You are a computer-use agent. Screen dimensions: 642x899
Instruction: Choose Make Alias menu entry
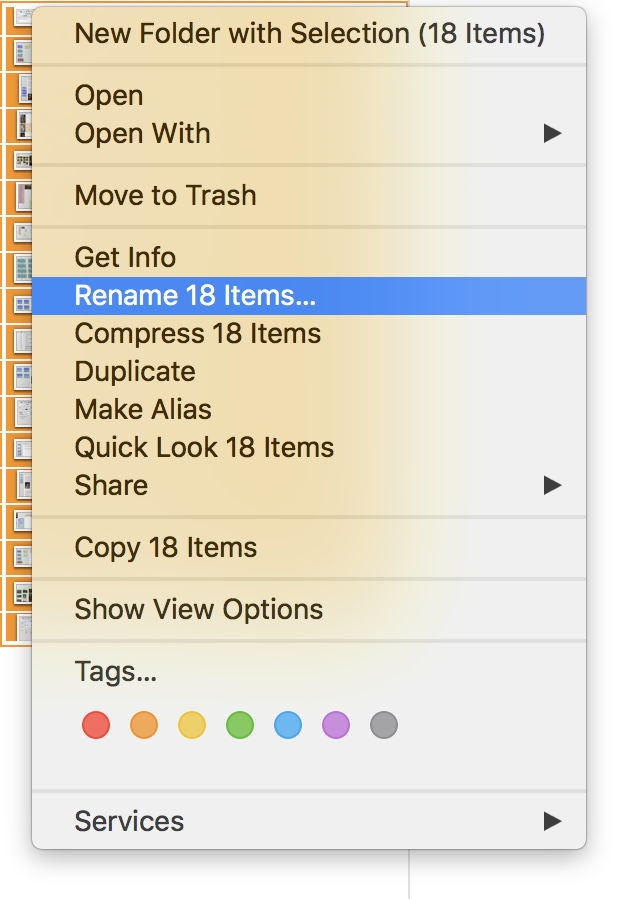click(143, 409)
